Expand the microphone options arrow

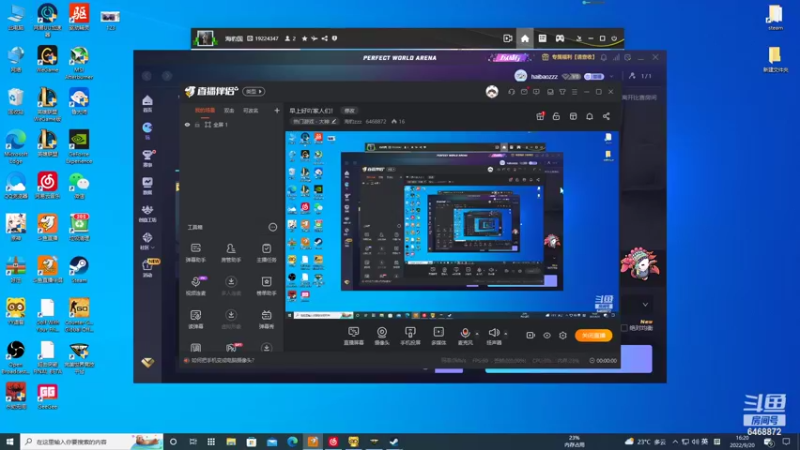coord(477,334)
